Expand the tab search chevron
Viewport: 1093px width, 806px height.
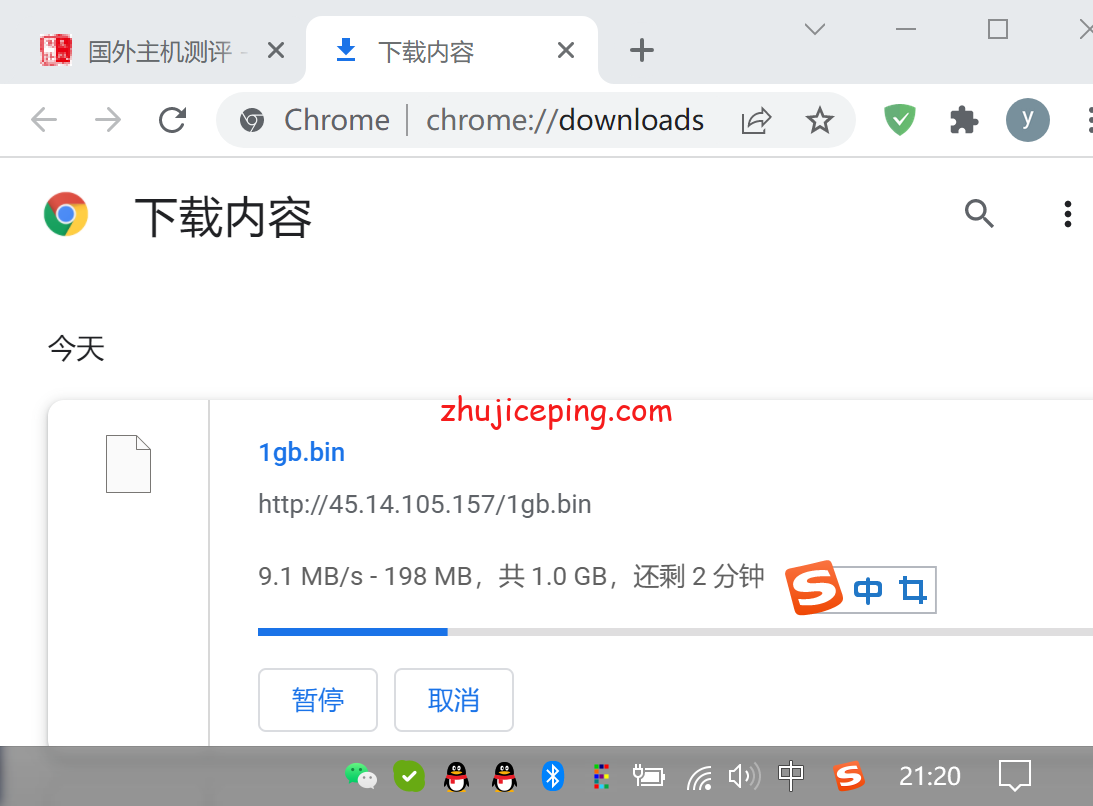click(x=815, y=30)
